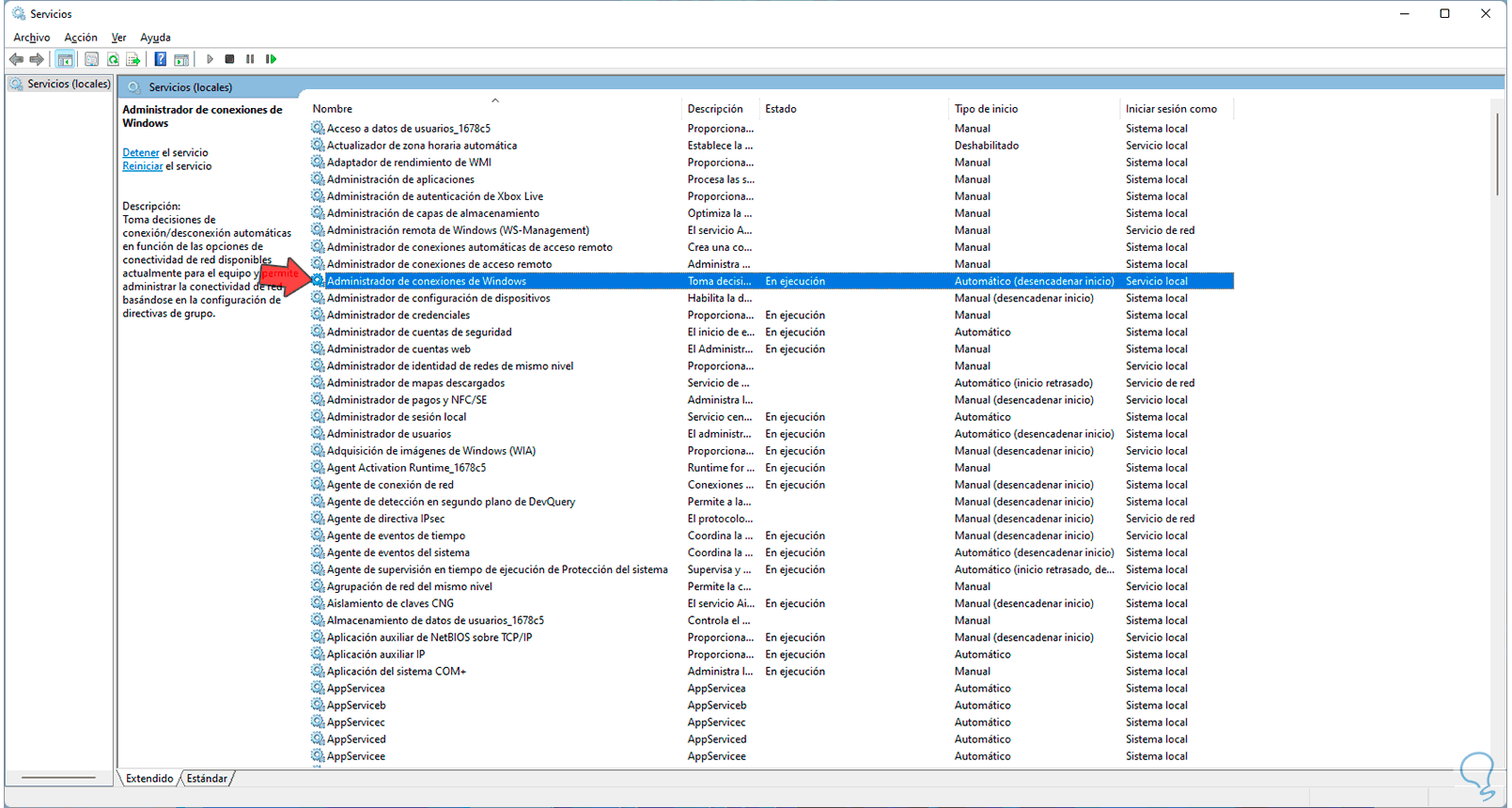Click the export list toolbar icon
Image resolution: width=1512 pixels, height=808 pixels.
tap(133, 59)
